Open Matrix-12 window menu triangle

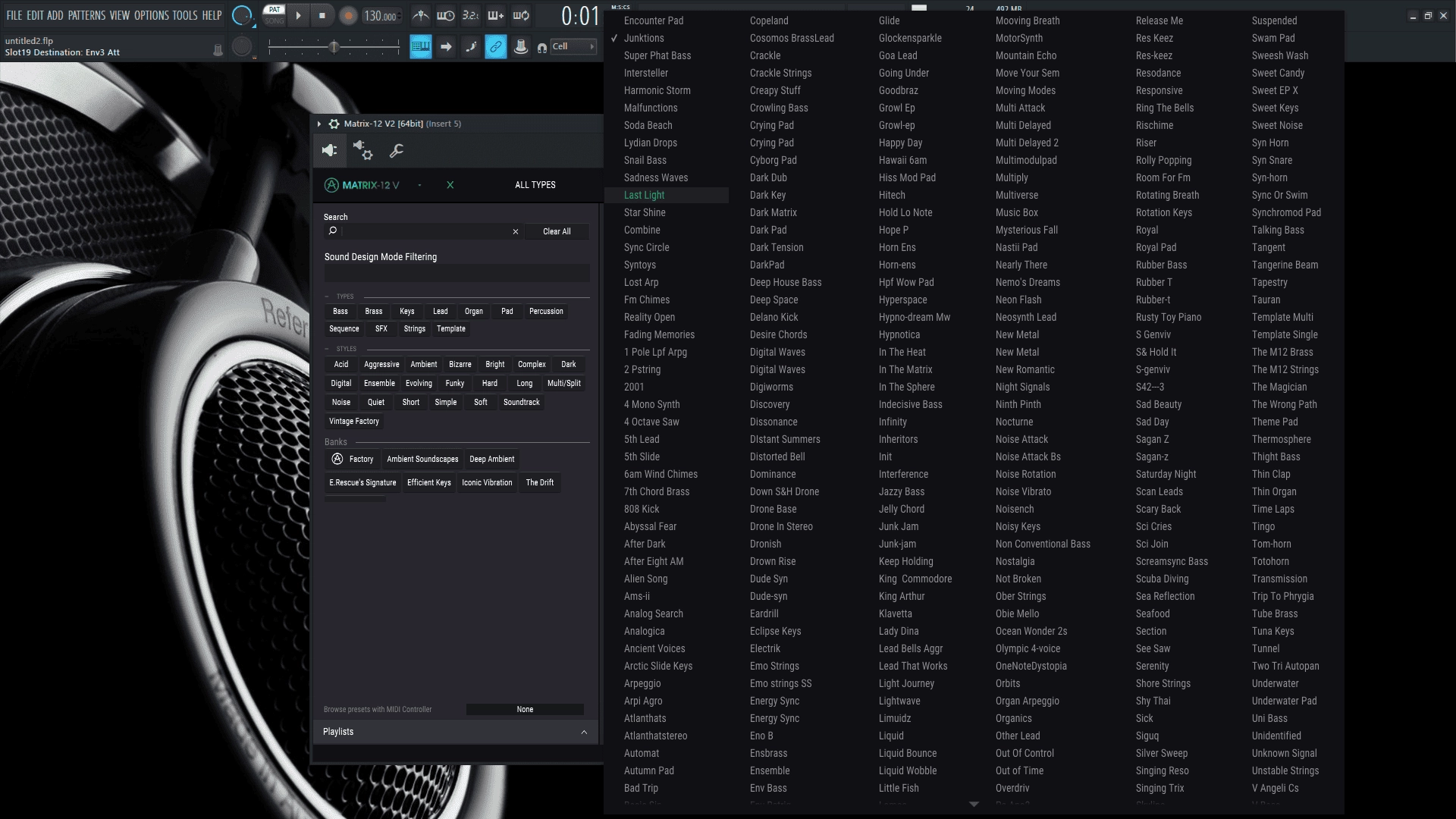coord(319,124)
